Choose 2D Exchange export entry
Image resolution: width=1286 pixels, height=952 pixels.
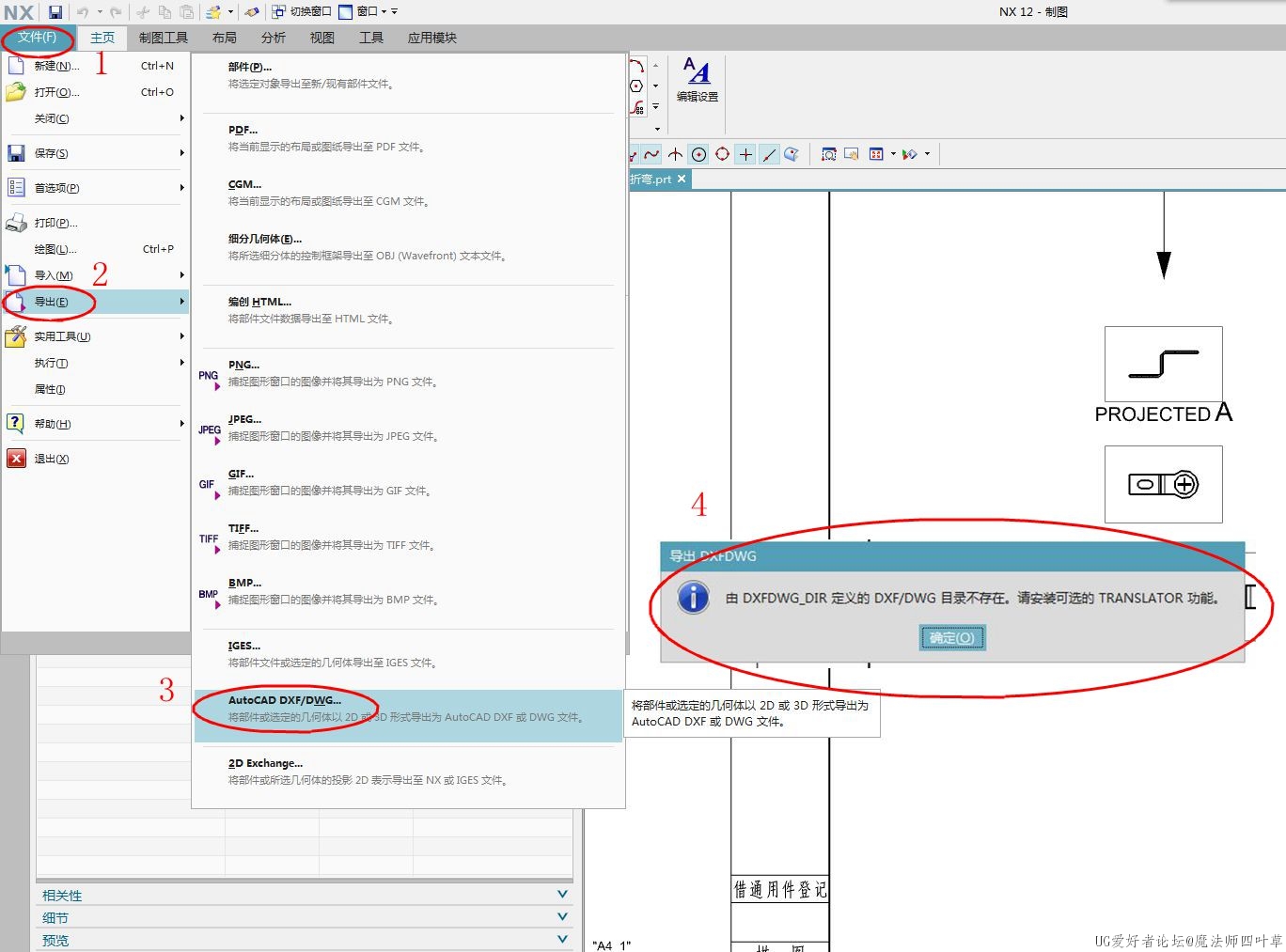point(408,772)
